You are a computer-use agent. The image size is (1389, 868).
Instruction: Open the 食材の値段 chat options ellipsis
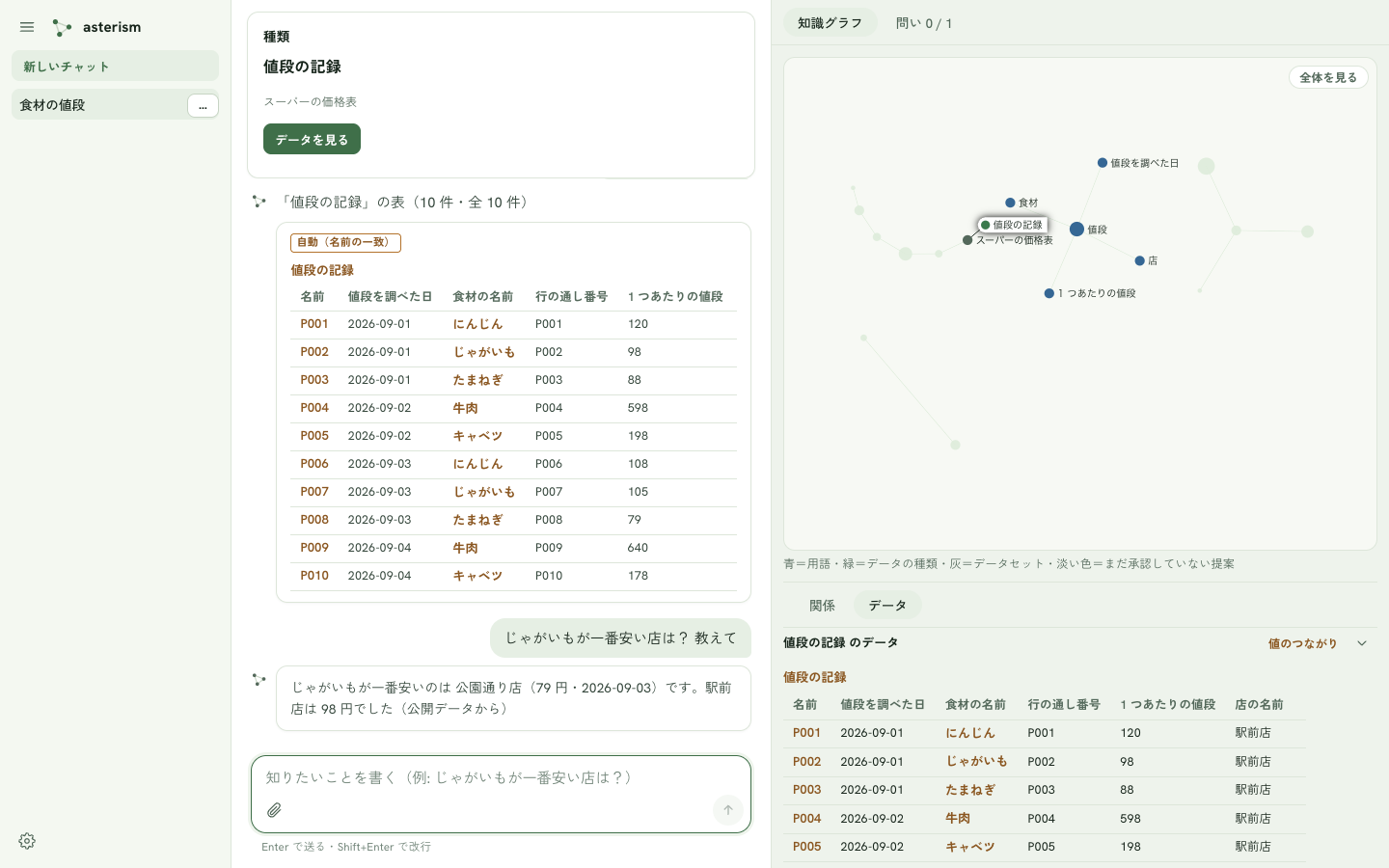point(203,105)
